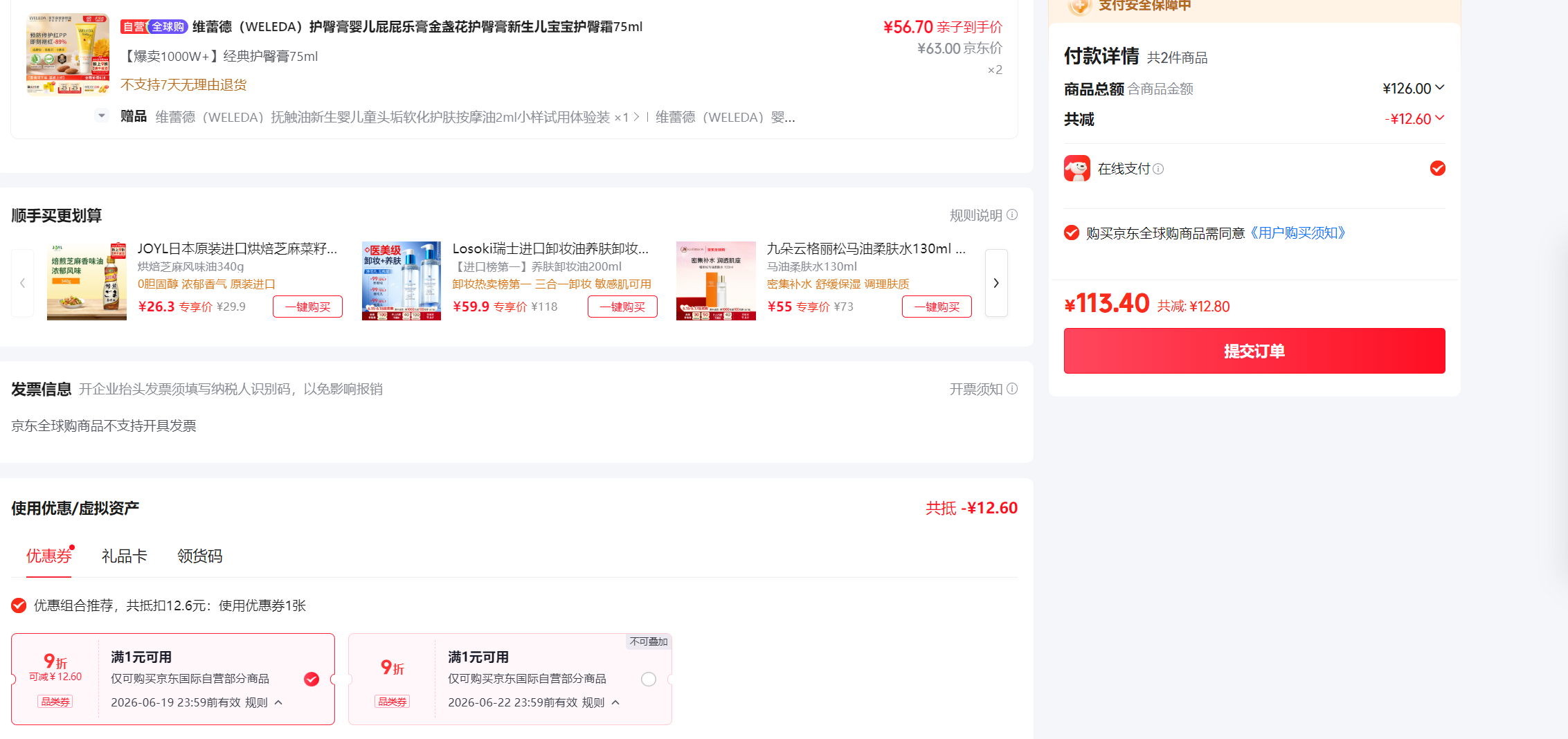Open 九朵云格丽松马油柔肤水130ml product title

point(866,248)
